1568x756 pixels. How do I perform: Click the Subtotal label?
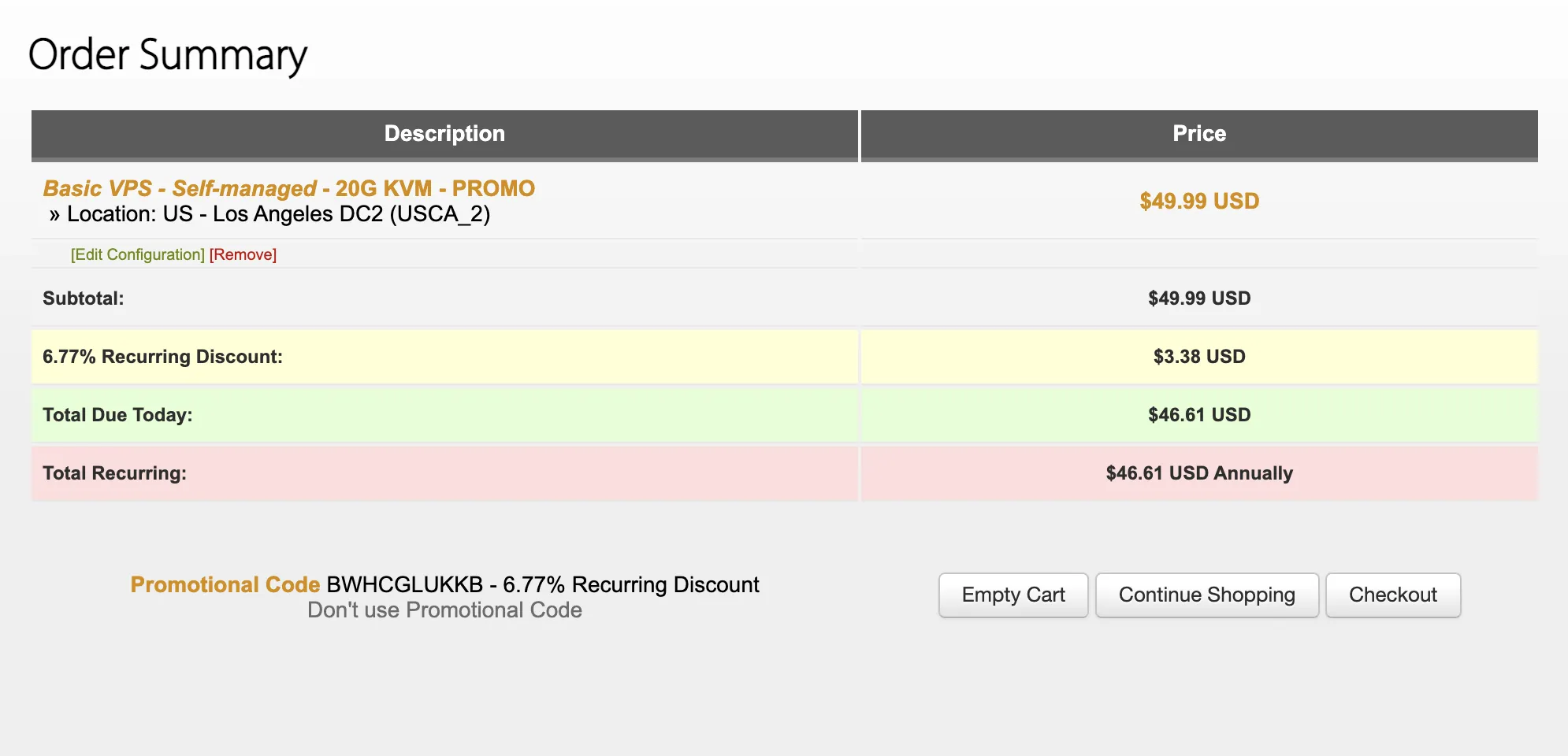pyautogui.click(x=84, y=298)
